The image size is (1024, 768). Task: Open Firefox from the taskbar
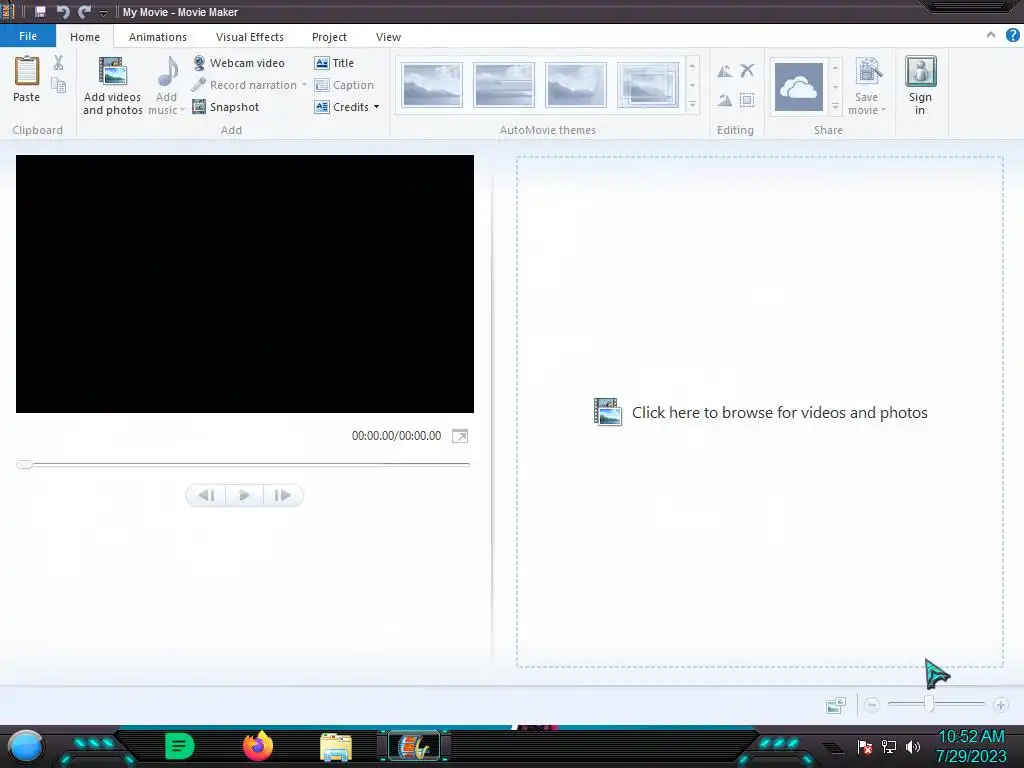[257, 746]
